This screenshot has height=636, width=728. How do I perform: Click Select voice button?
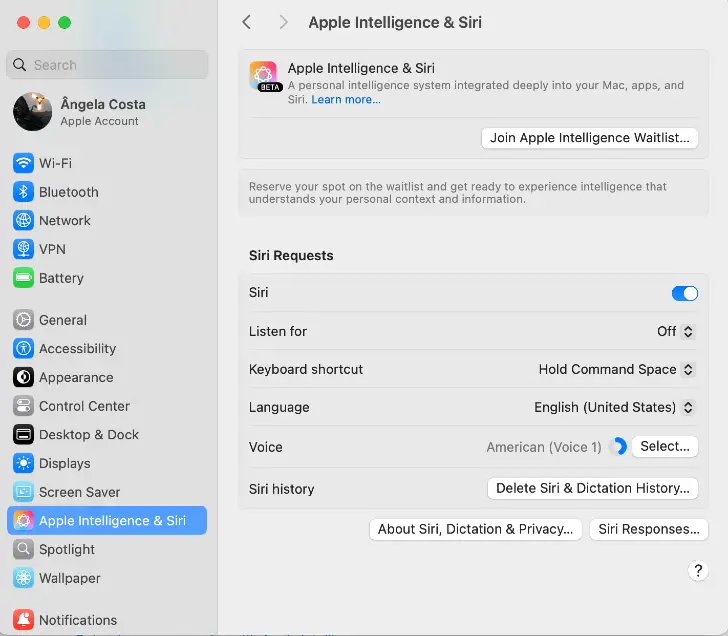click(x=665, y=447)
